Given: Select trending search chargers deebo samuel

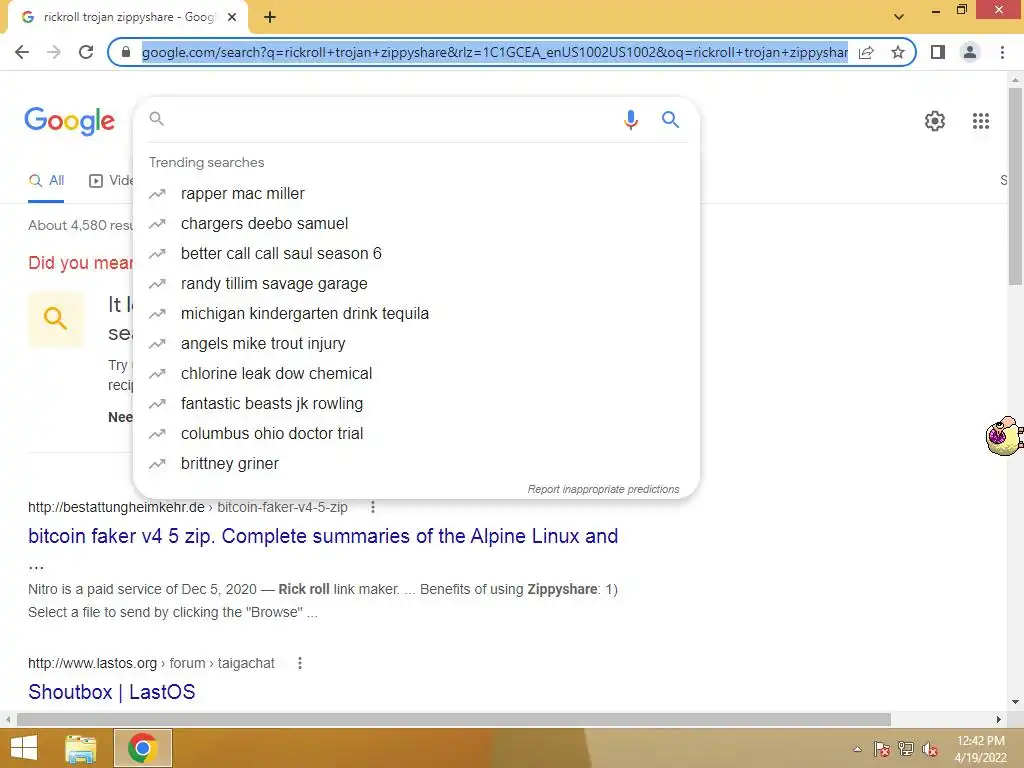Looking at the screenshot, I should click(x=416, y=223).
